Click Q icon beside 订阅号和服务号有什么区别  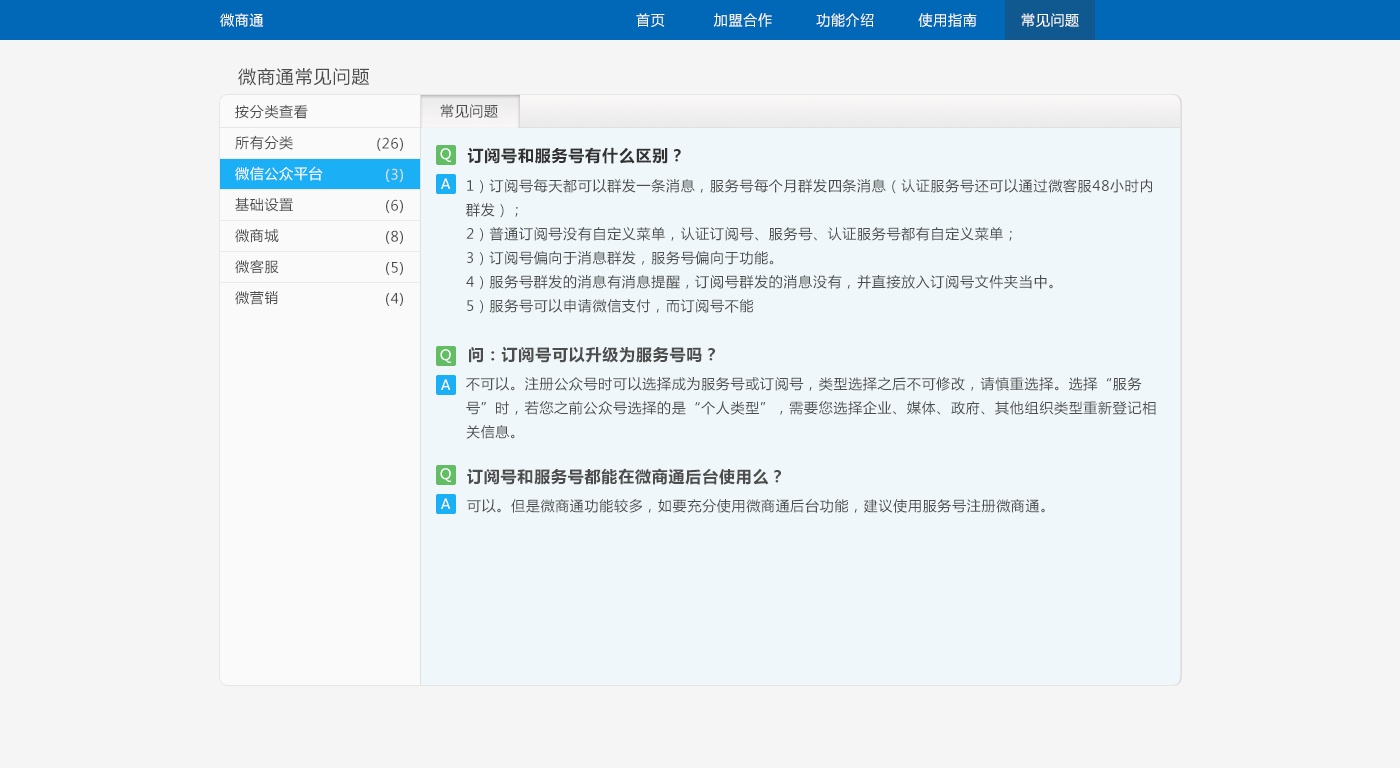coord(446,155)
